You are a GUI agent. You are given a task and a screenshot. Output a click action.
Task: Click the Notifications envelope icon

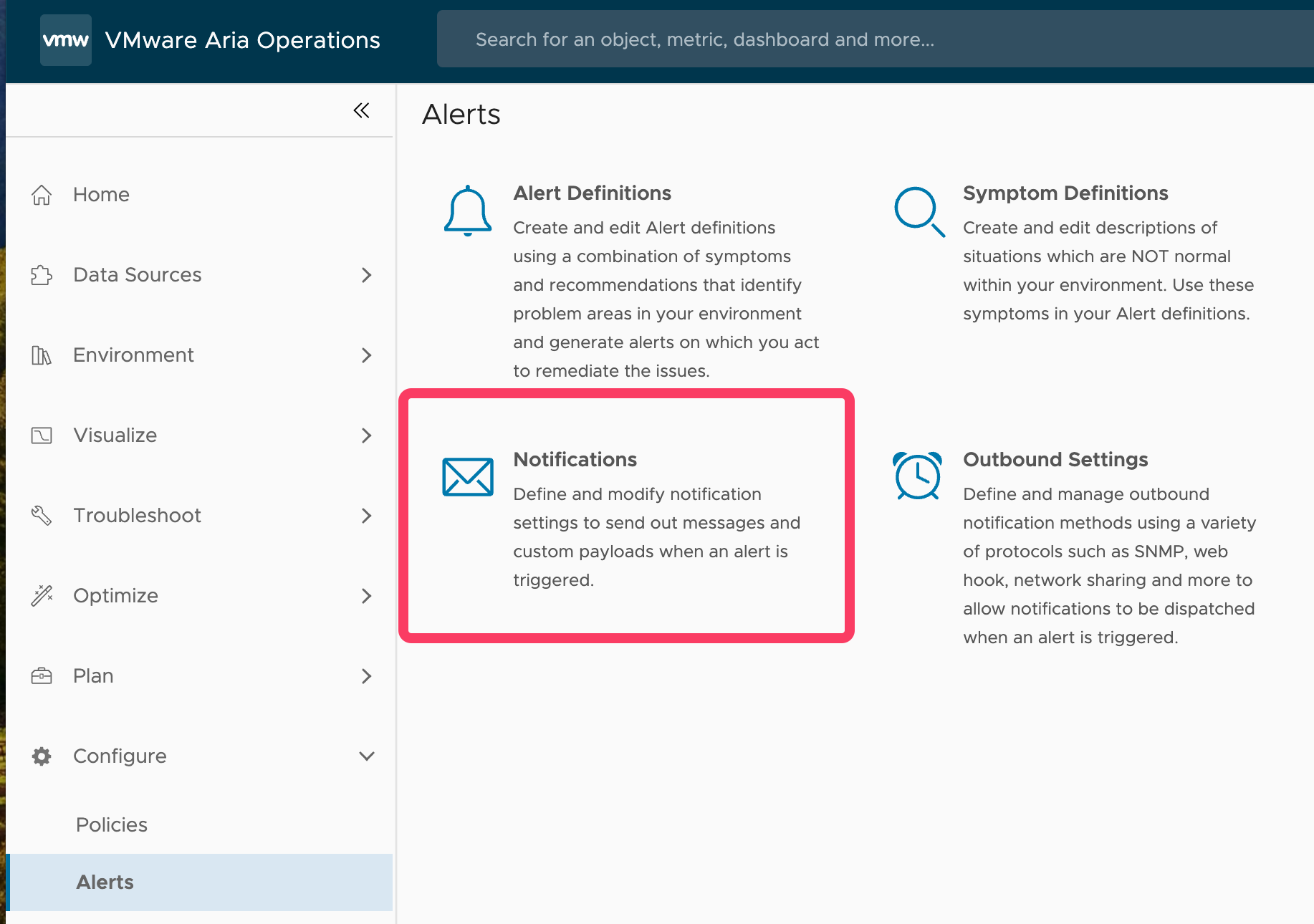(x=467, y=477)
